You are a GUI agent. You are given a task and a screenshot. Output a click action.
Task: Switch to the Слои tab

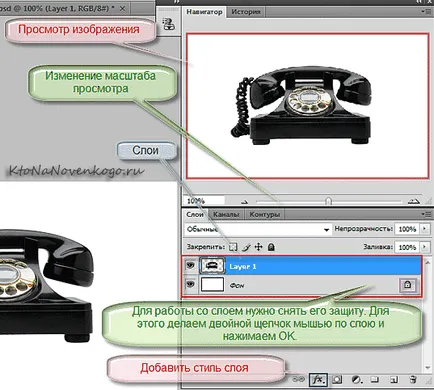pos(195,214)
